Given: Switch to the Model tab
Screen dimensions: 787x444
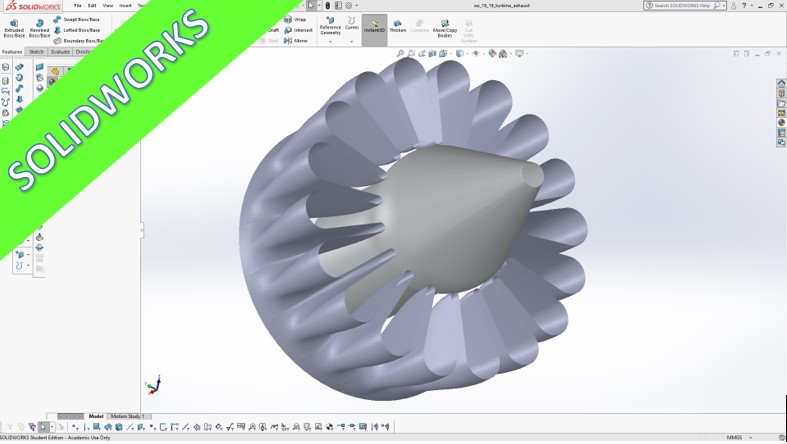Looking at the screenshot, I should (96, 416).
